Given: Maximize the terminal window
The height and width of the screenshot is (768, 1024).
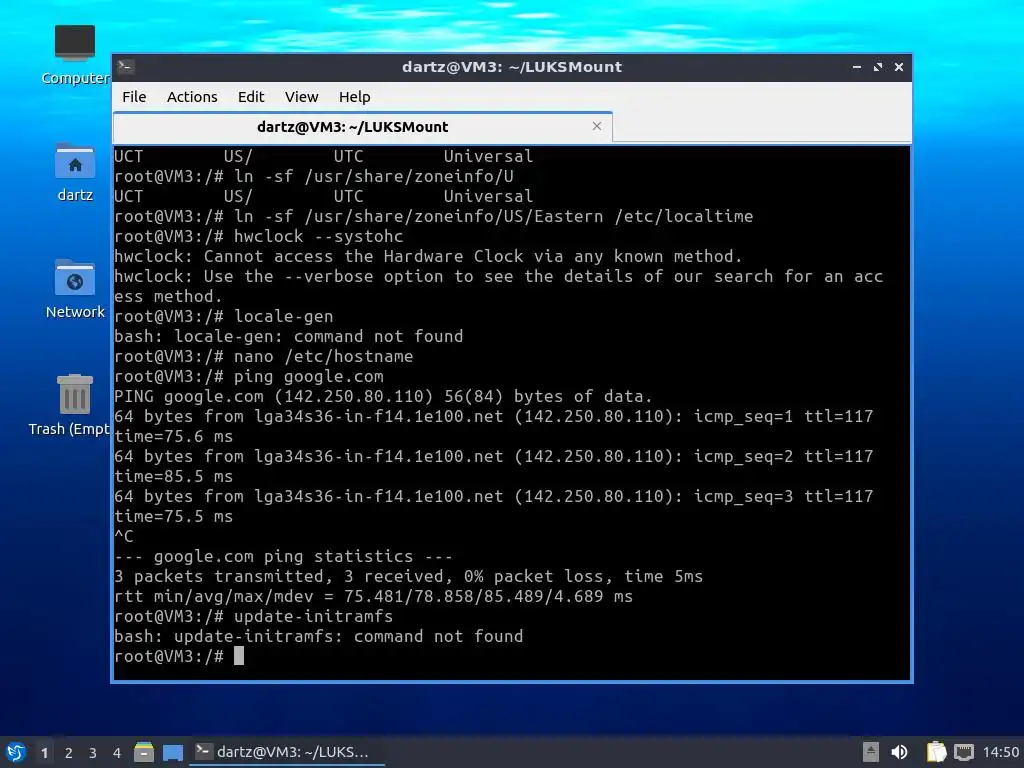Looking at the screenshot, I should (x=878, y=67).
